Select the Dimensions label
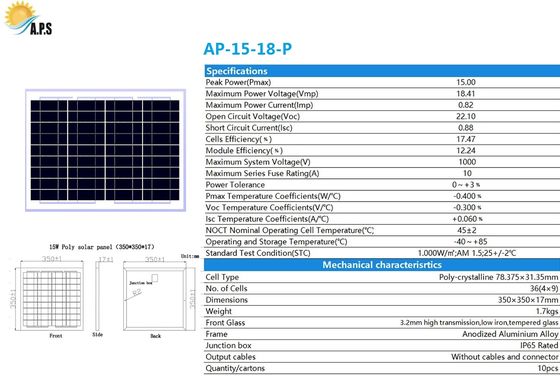This screenshot has height=376, width=560. [x=226, y=300]
